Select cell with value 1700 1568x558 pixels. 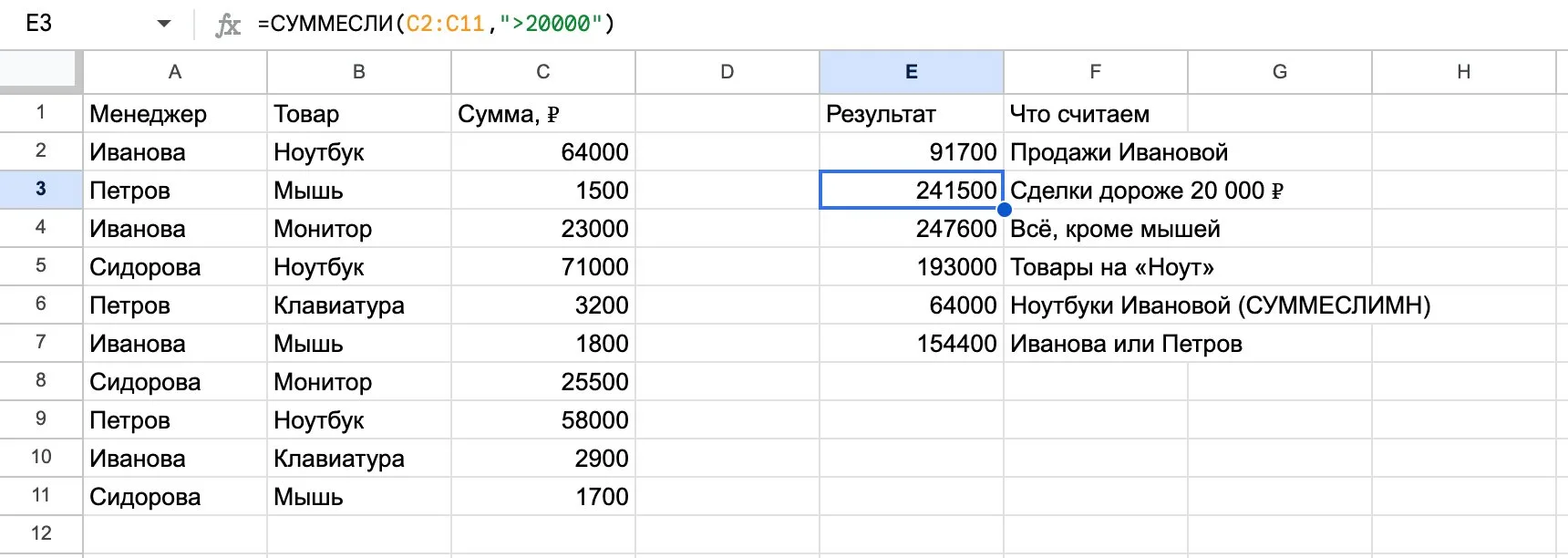point(543,497)
